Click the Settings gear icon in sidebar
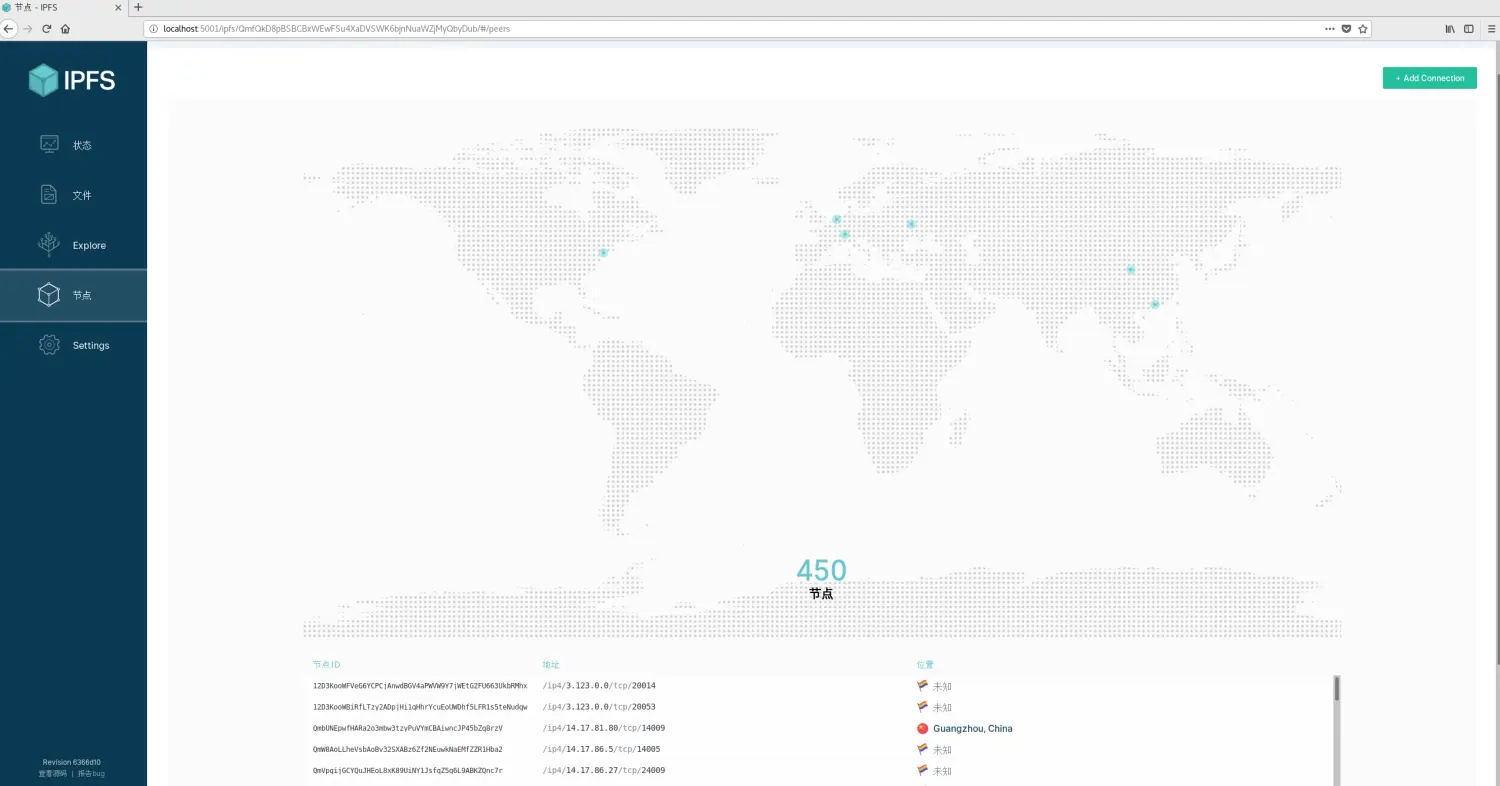 [x=49, y=345]
